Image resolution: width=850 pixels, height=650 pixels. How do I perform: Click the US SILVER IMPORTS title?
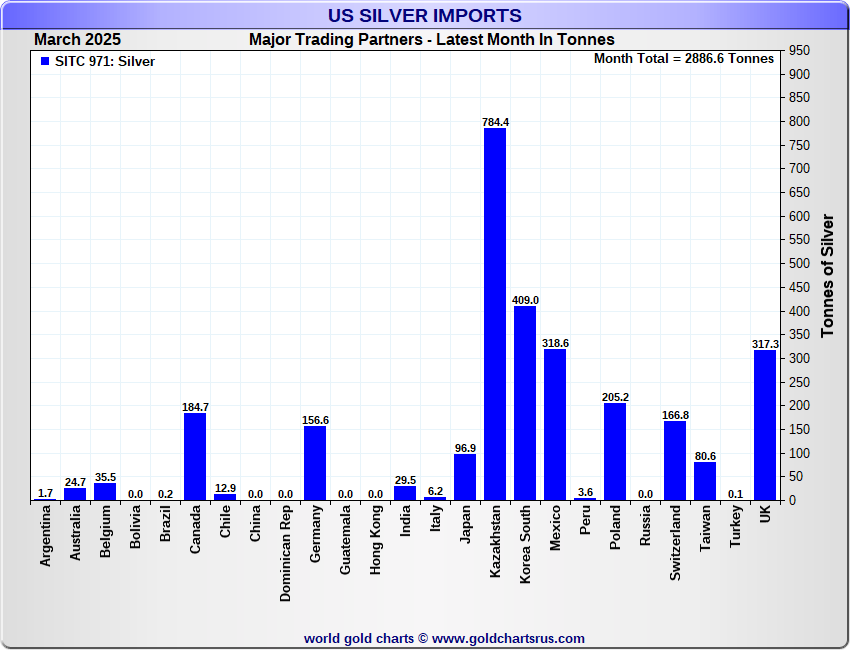[x=424, y=15]
